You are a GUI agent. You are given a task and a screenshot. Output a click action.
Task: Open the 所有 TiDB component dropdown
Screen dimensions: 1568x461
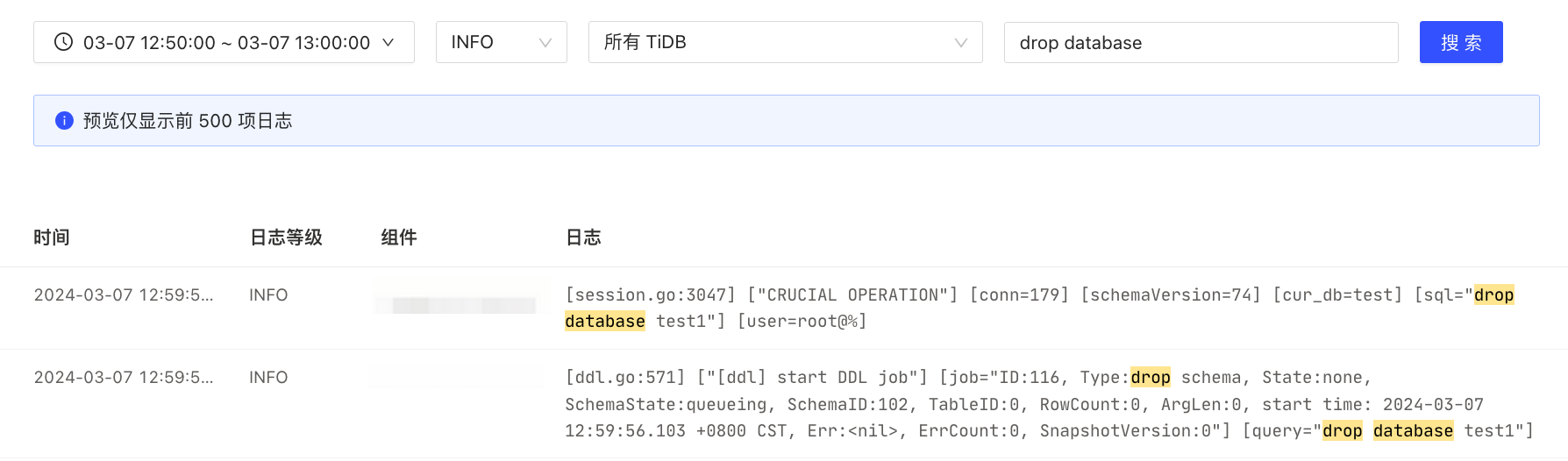tap(785, 42)
